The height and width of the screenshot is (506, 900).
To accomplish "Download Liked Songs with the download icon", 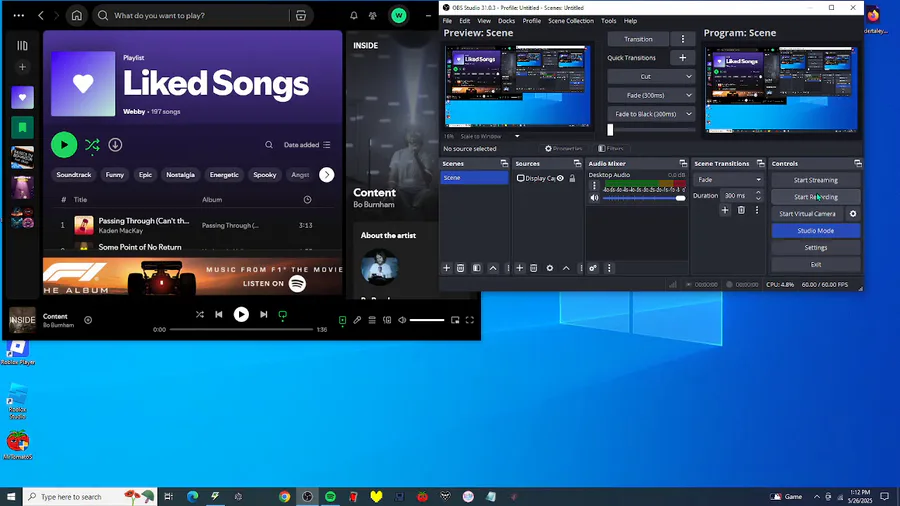I will 115,145.
